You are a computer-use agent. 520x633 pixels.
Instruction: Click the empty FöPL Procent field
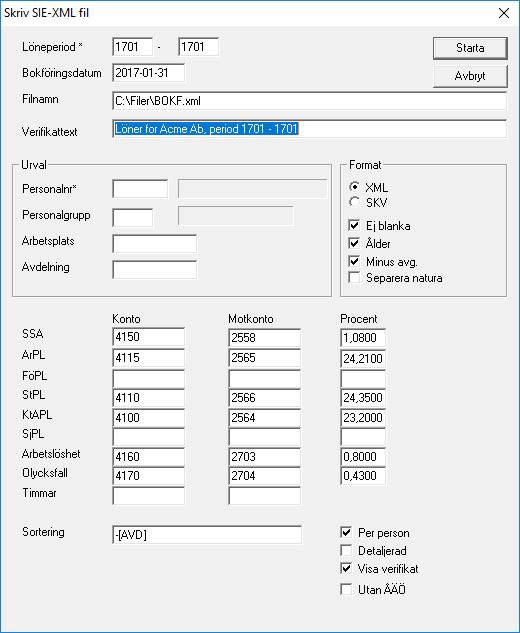click(x=363, y=379)
